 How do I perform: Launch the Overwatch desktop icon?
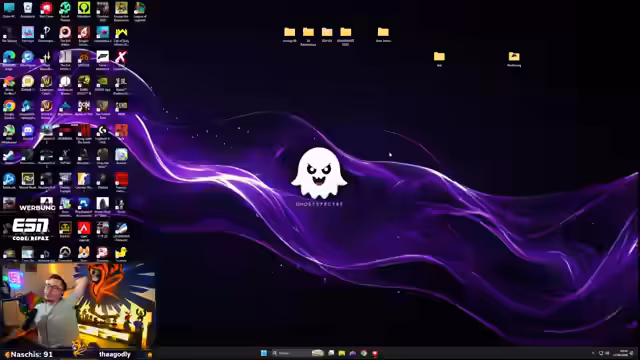click(x=65, y=254)
